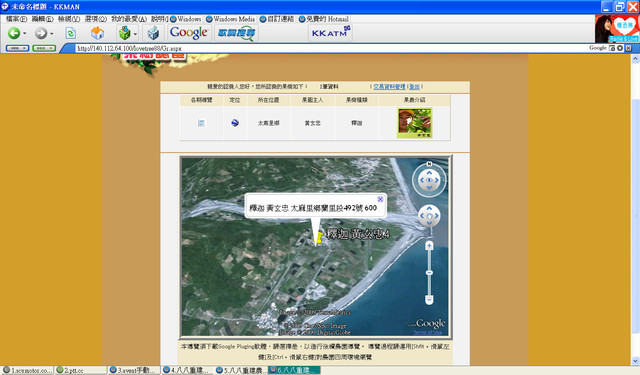Switch to the 2.ptt.cc tab

81,370
